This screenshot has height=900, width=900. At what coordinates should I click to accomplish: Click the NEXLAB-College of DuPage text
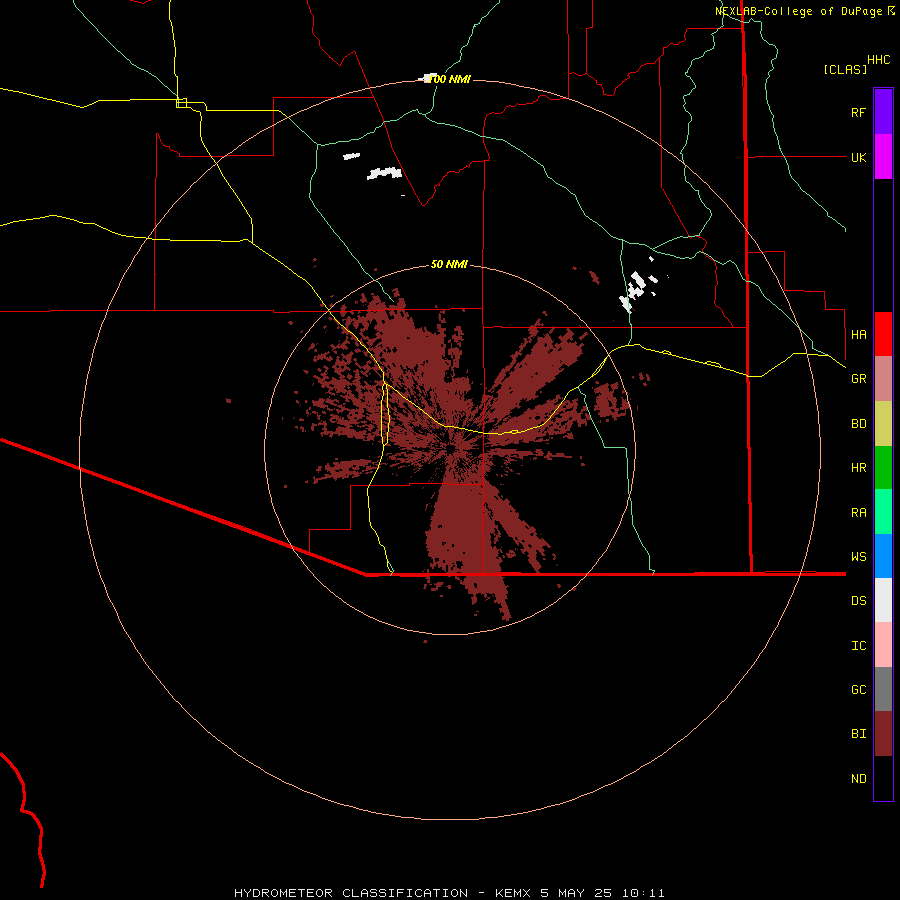coord(798,11)
